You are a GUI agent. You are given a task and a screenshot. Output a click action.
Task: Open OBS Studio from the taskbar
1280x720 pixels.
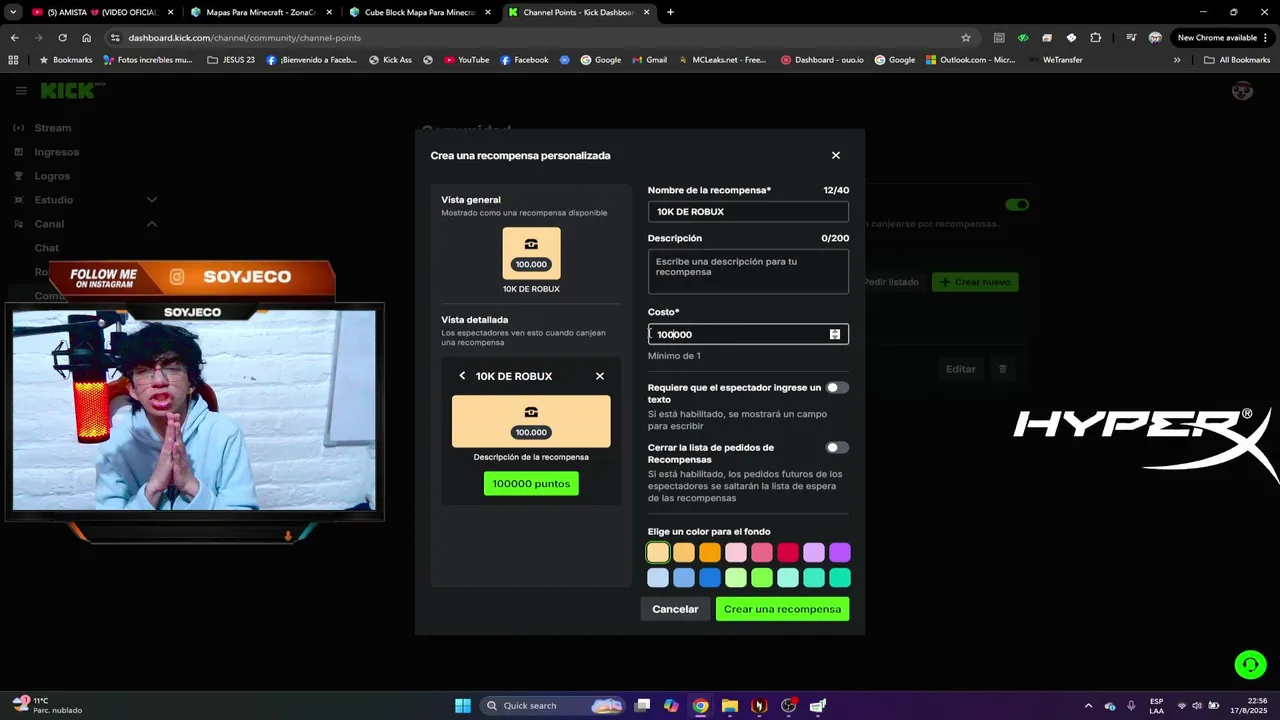coord(789,705)
